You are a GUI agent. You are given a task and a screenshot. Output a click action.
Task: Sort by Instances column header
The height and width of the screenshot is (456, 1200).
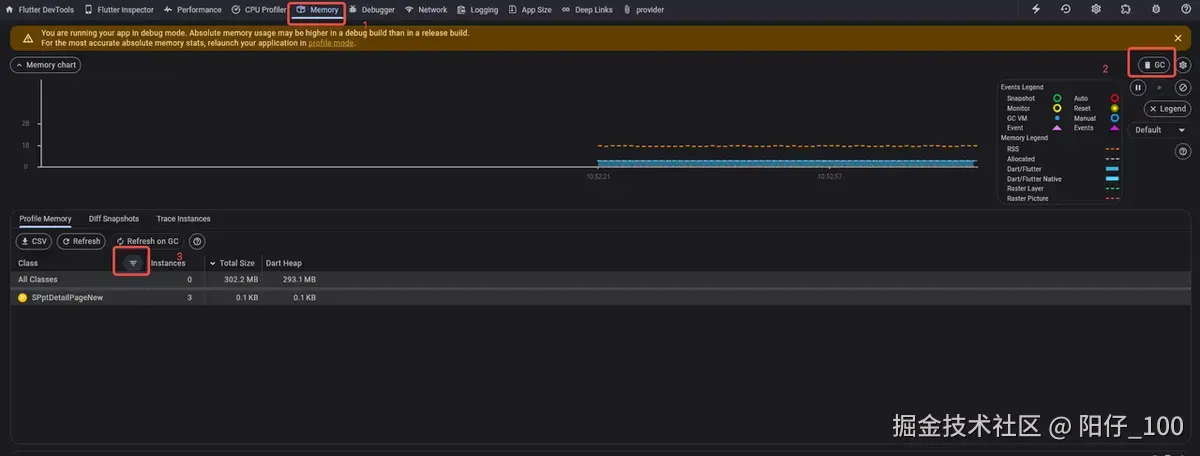[167, 263]
